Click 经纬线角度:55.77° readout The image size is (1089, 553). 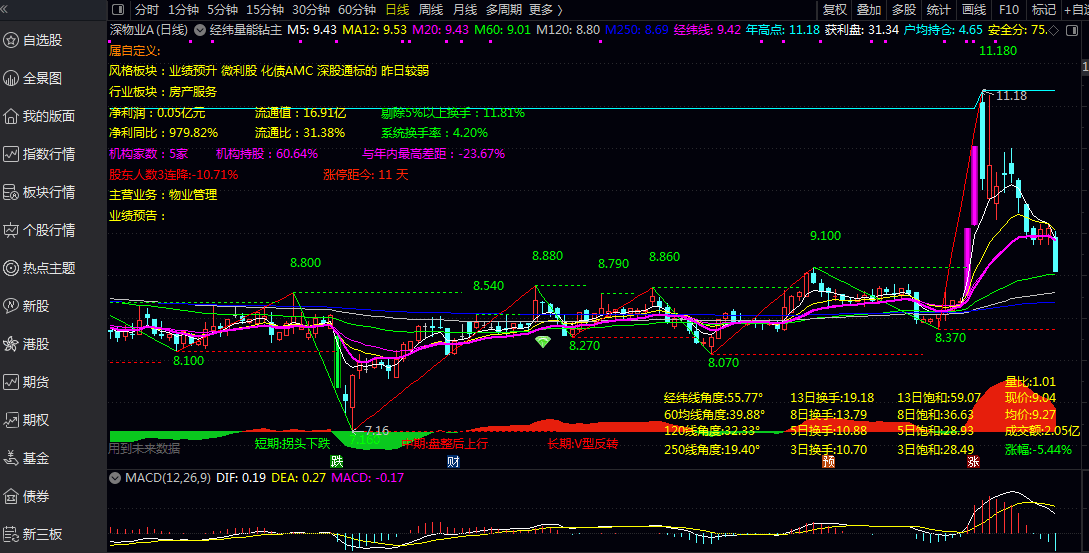click(x=713, y=398)
